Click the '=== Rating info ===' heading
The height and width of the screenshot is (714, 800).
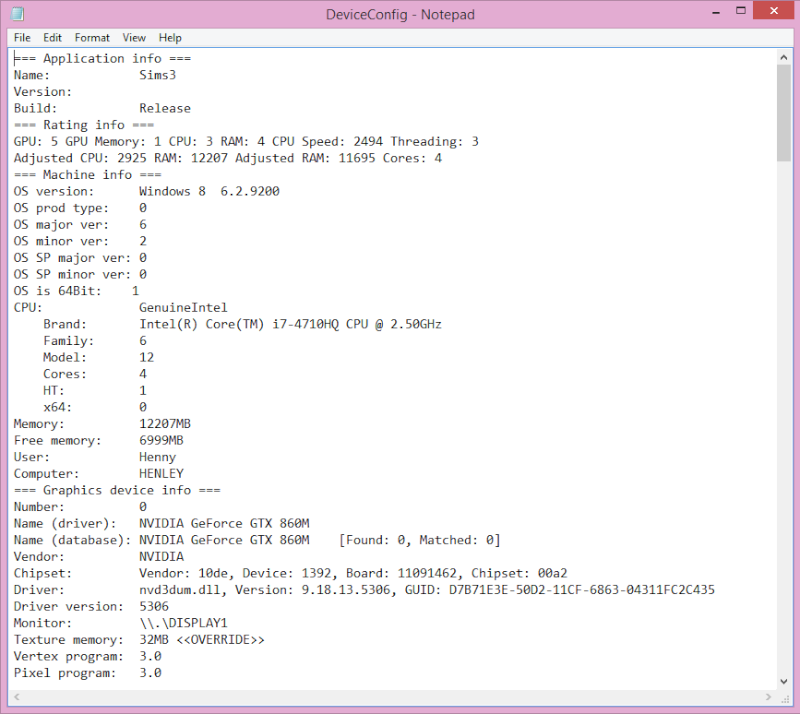[x=84, y=125]
